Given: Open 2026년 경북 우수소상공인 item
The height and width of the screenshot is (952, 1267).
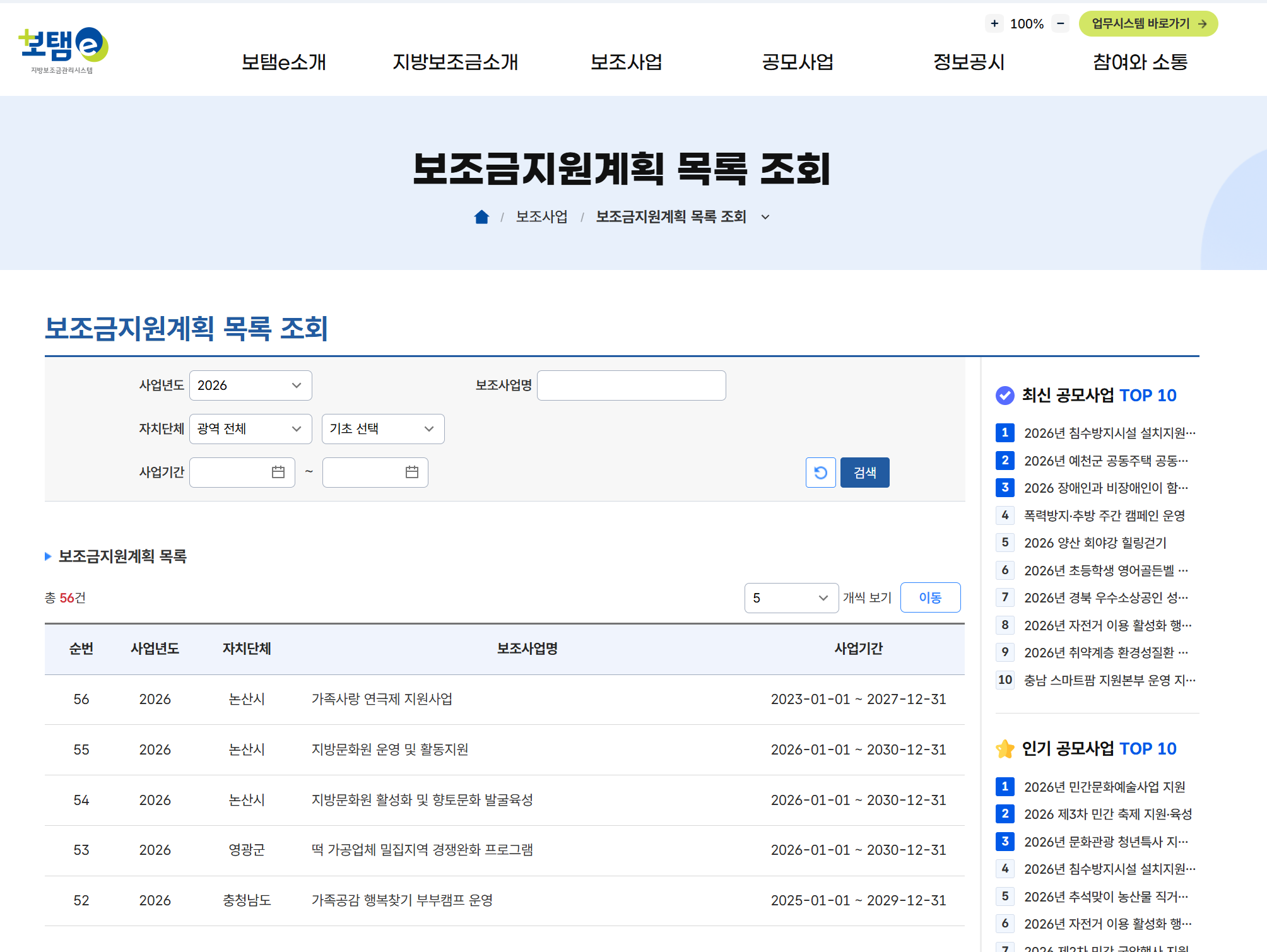Looking at the screenshot, I should click(1106, 597).
